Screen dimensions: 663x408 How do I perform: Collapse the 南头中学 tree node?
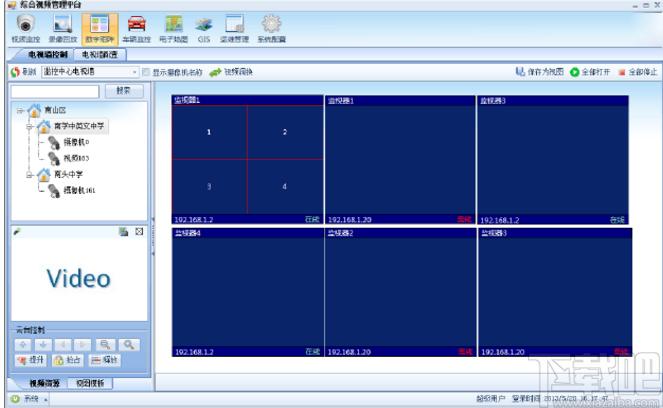(29, 175)
